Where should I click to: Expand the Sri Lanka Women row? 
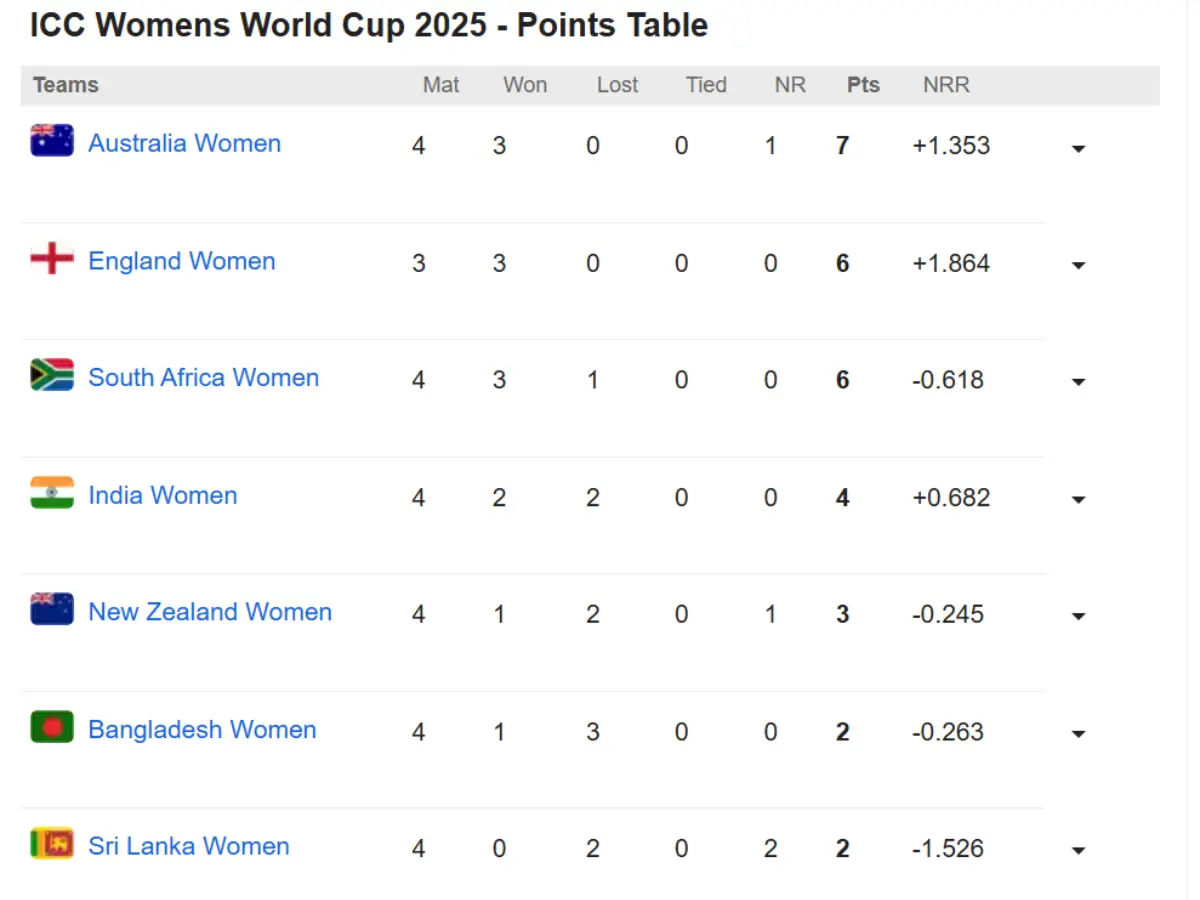point(1078,851)
